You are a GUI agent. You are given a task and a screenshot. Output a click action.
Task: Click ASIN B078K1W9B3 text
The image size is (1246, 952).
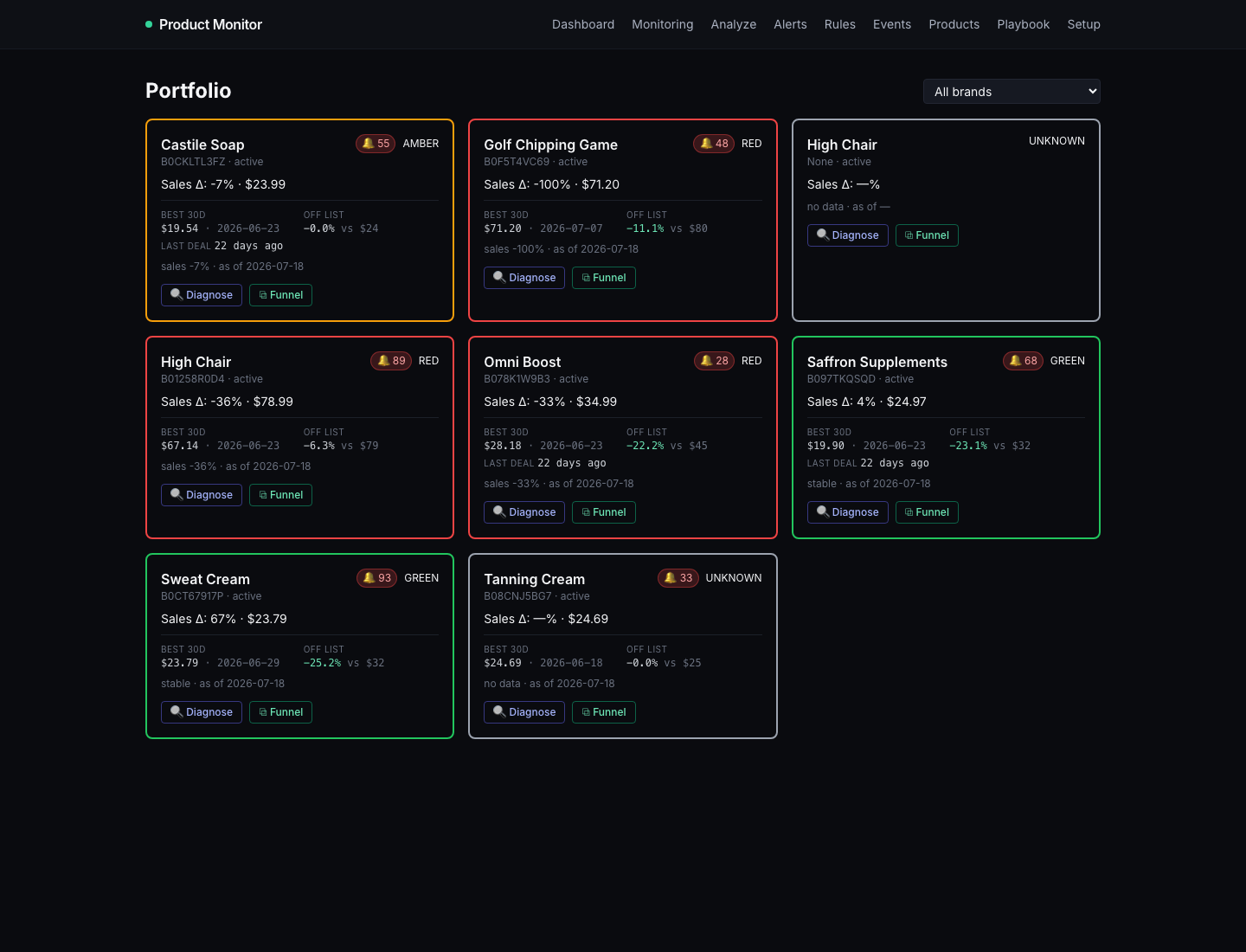pos(517,379)
